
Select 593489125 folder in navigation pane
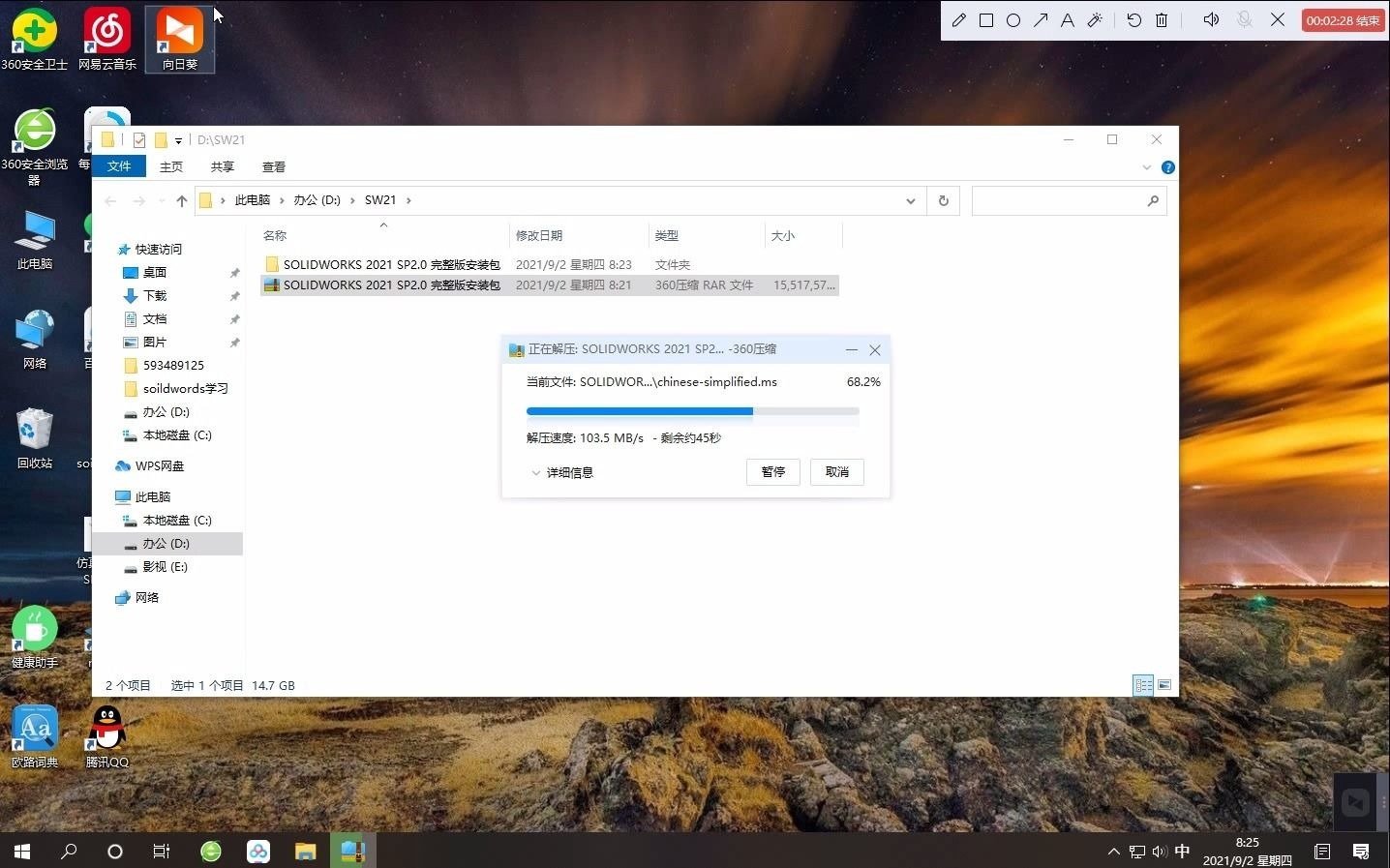[173, 365]
